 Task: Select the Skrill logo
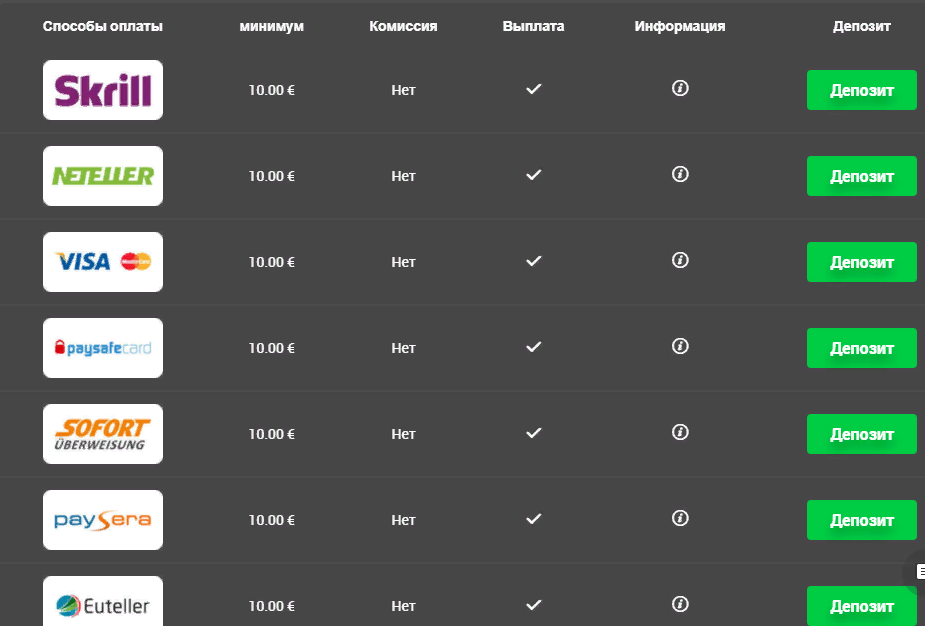(103, 90)
